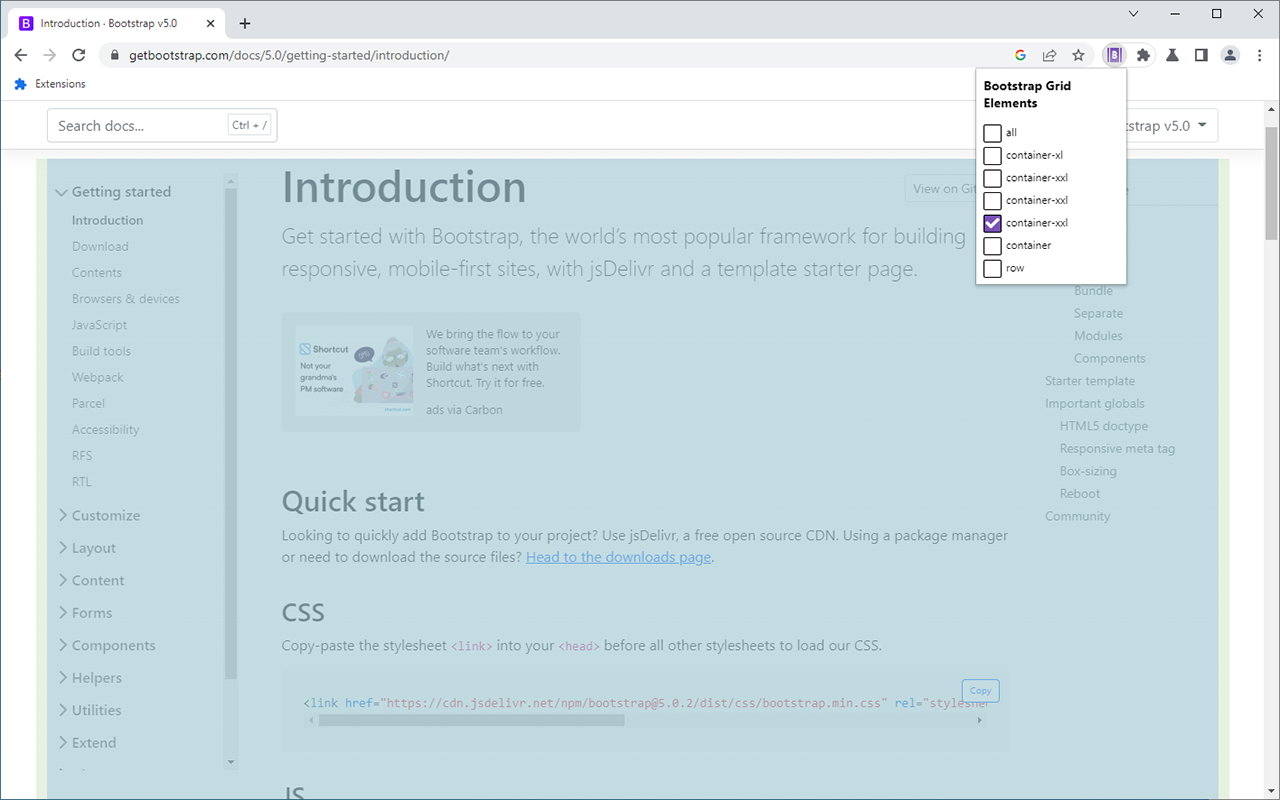Check the second container-xxl checkbox
Screen dimensions: 1280x800
pyautogui.click(x=992, y=200)
